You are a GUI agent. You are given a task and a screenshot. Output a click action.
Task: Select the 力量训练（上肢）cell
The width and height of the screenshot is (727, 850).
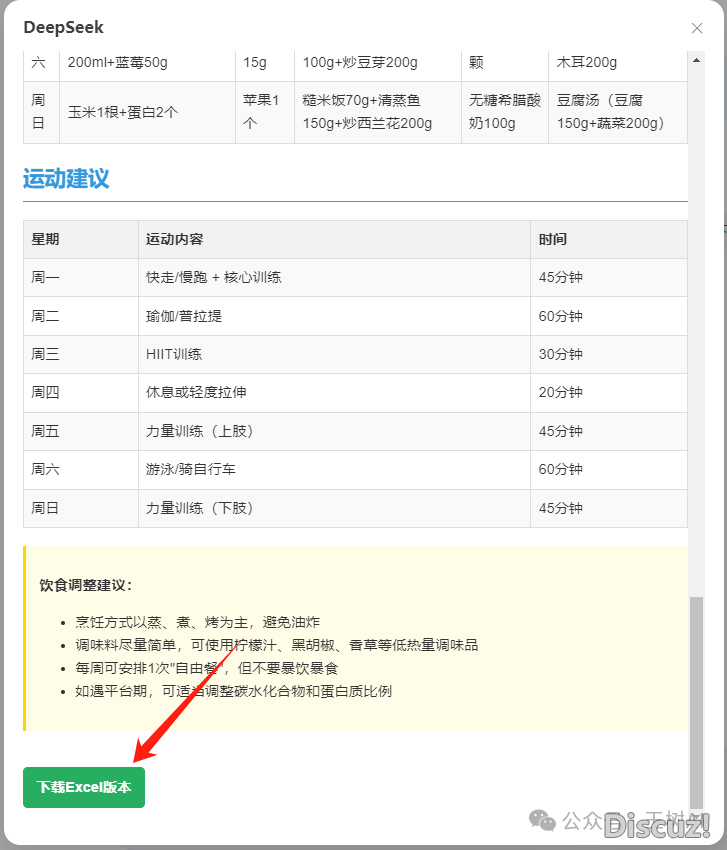(x=334, y=432)
